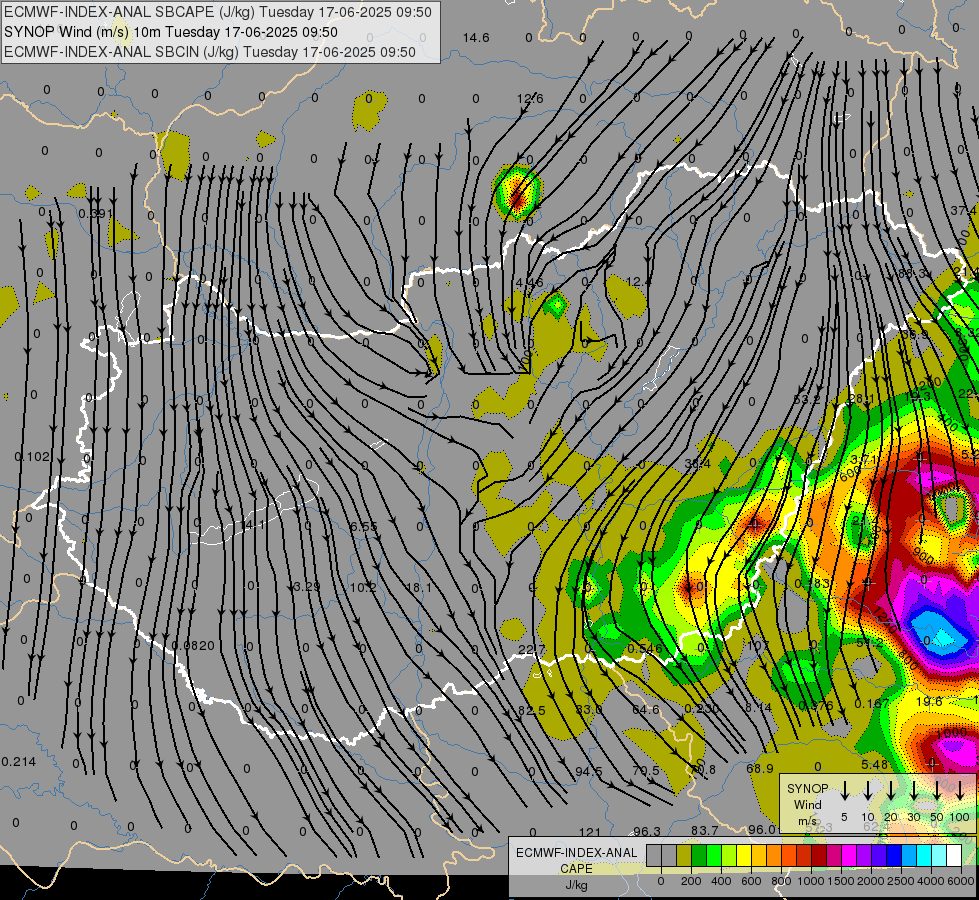Click the 6000 tick label in CAPE legend

(x=962, y=881)
